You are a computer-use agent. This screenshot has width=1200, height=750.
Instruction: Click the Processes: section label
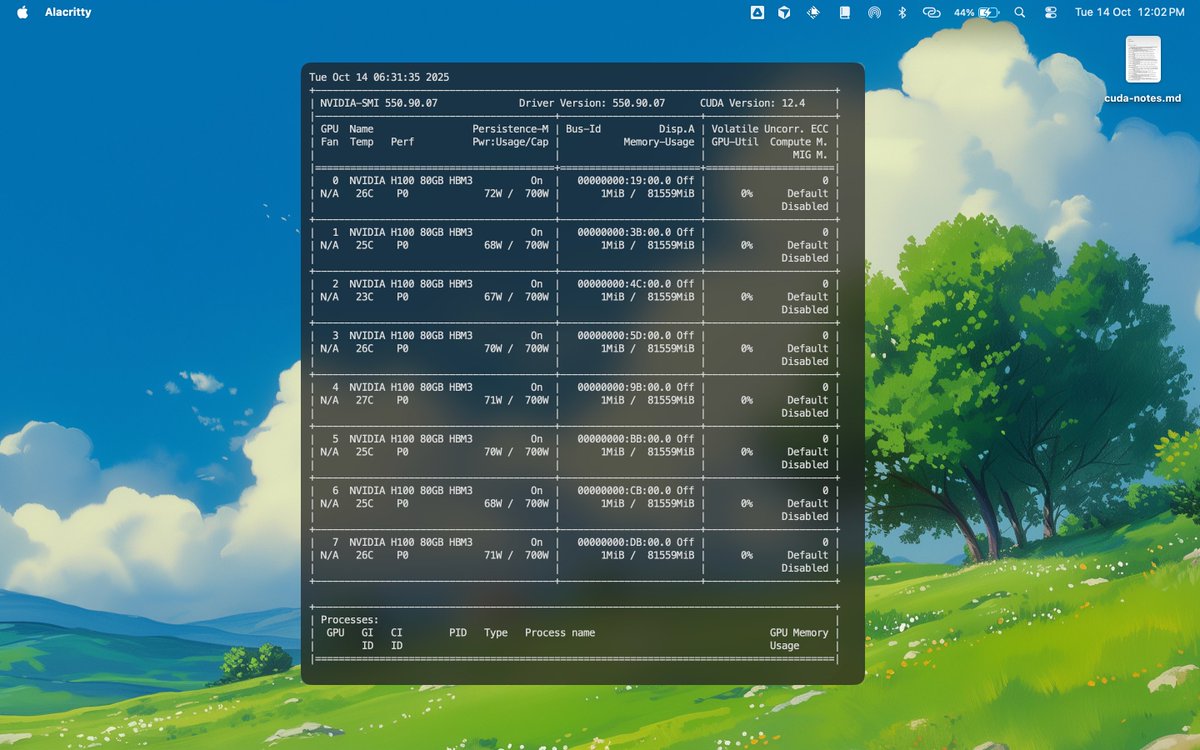click(x=350, y=620)
